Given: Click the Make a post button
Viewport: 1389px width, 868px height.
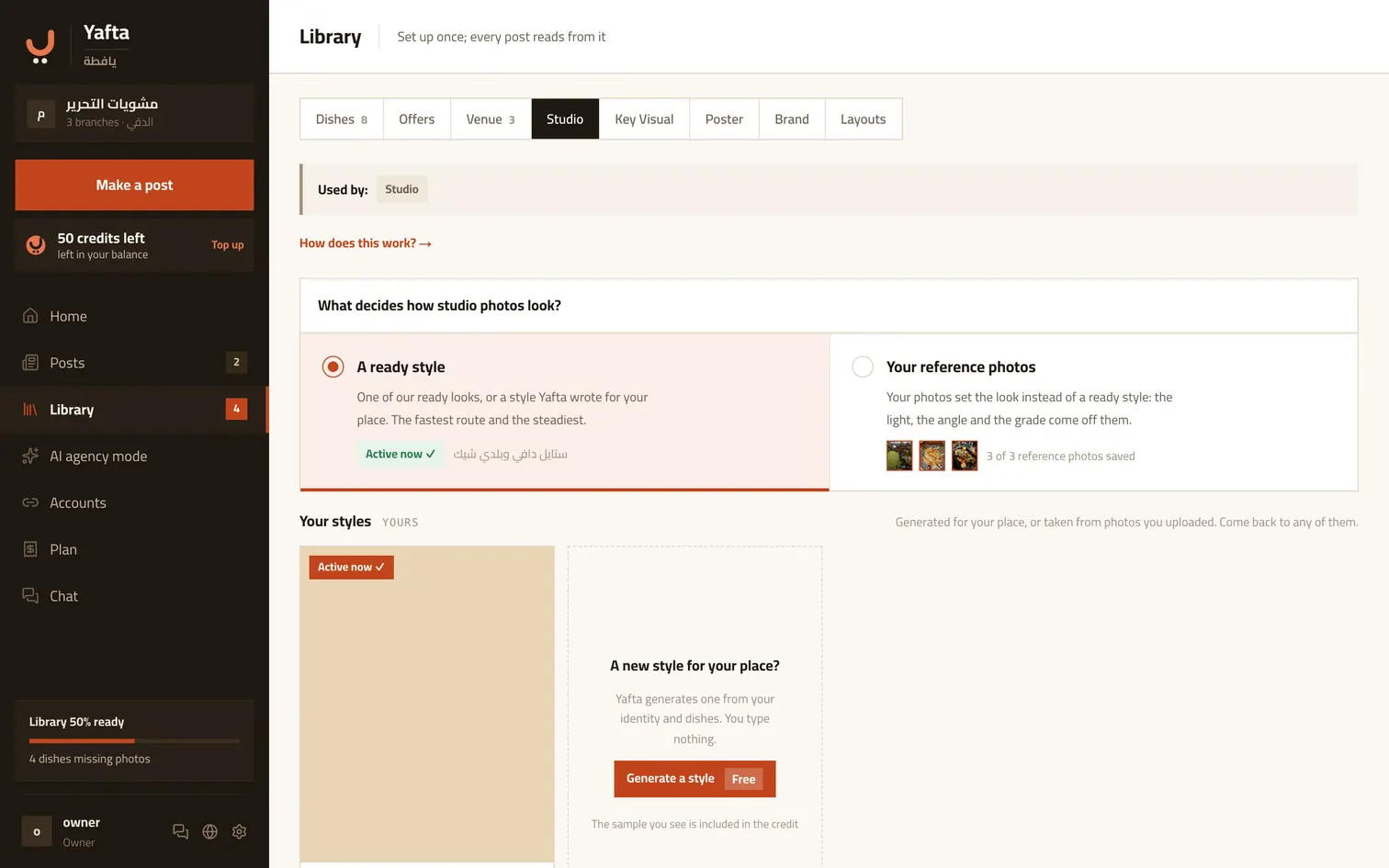Looking at the screenshot, I should click(x=134, y=185).
